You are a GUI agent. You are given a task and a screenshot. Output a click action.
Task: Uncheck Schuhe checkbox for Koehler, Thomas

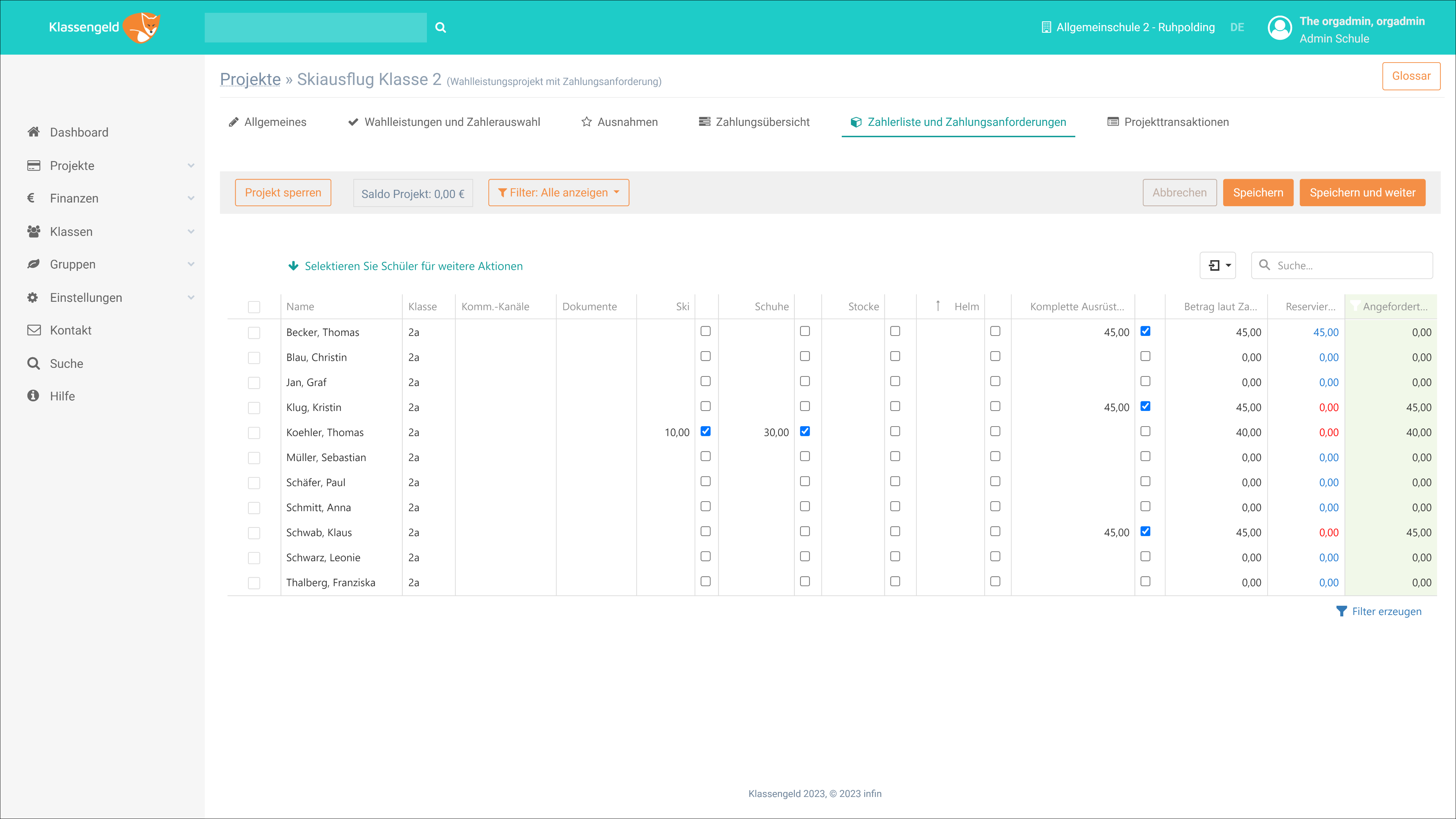tap(805, 431)
